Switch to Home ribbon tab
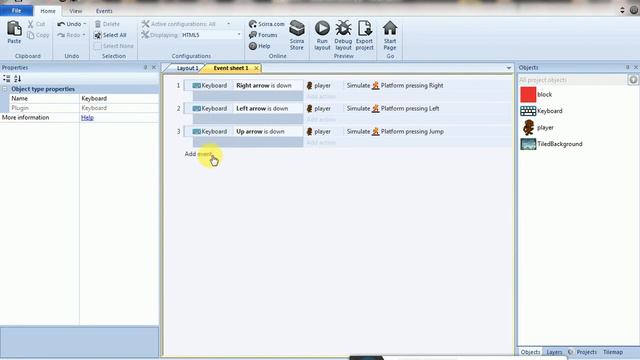This screenshot has height=360, width=640. pyautogui.click(x=48, y=11)
